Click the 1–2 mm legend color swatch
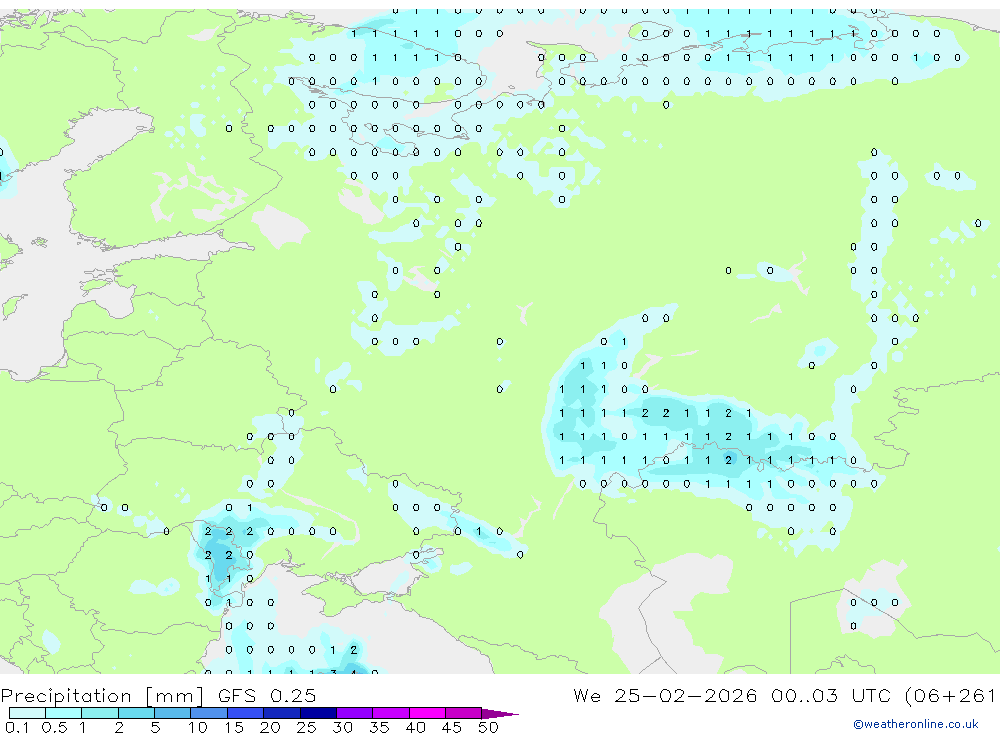 (x=100, y=713)
